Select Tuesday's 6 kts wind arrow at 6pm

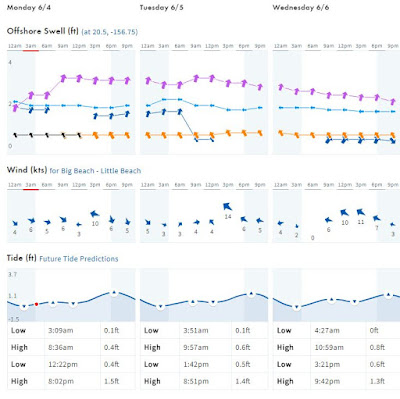pos(244,219)
